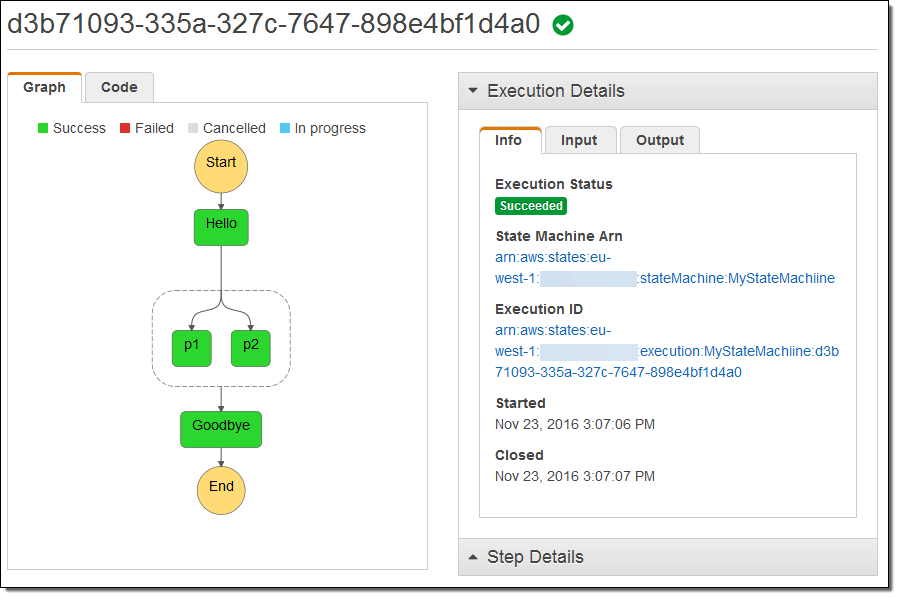Open the State Machine Arn link
Viewport: 899px width, 598px height.
(x=737, y=278)
